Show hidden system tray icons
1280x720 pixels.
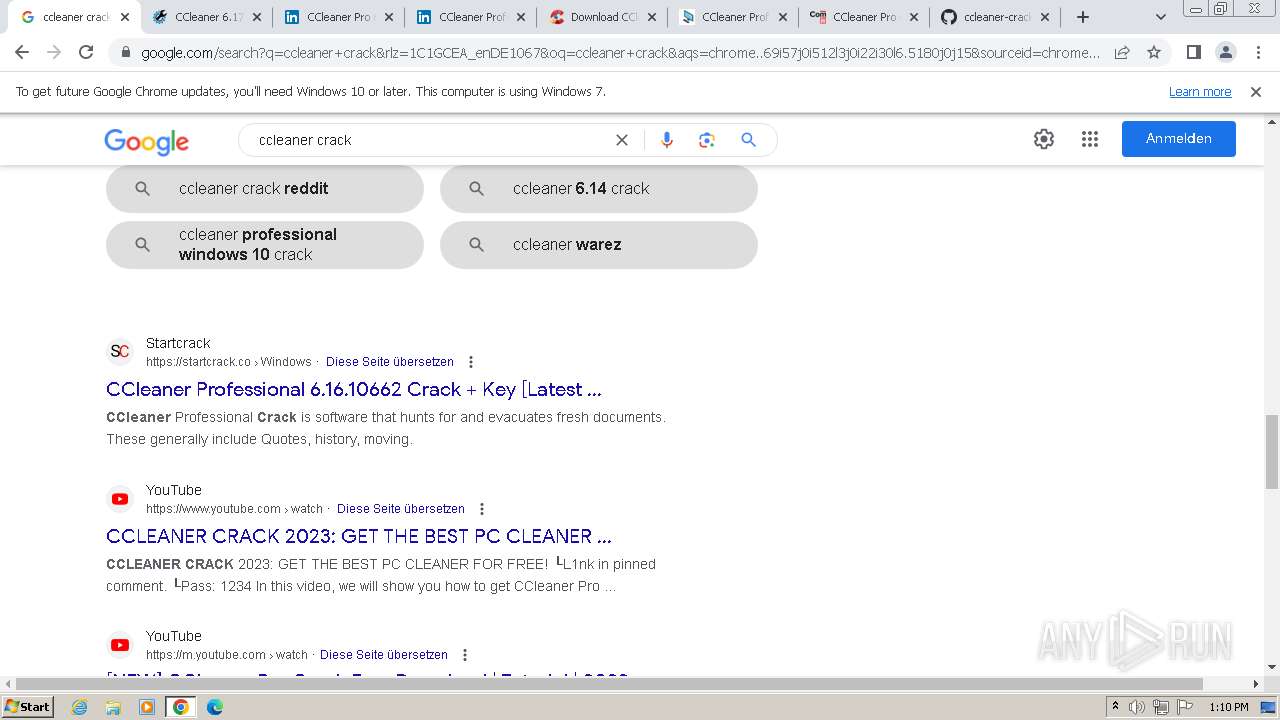[1115, 707]
